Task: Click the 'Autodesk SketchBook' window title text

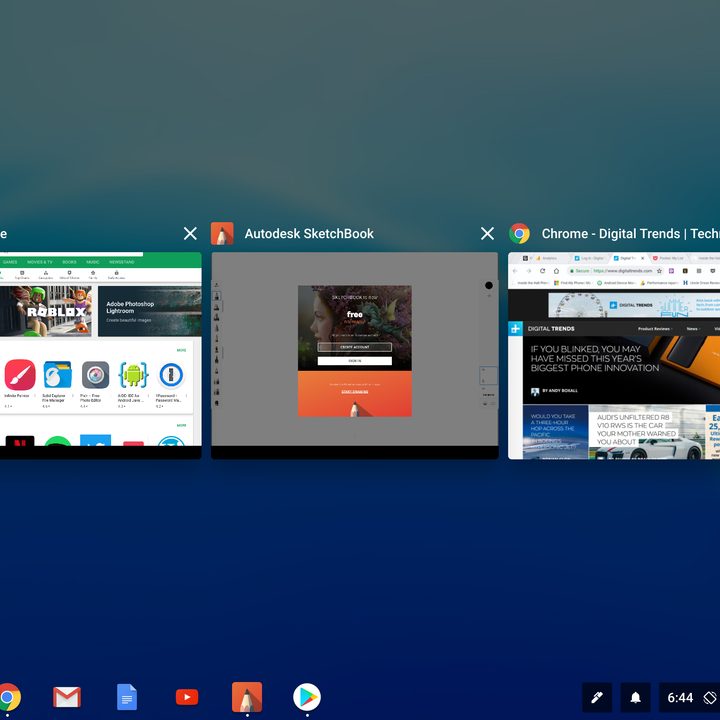Action: click(309, 234)
